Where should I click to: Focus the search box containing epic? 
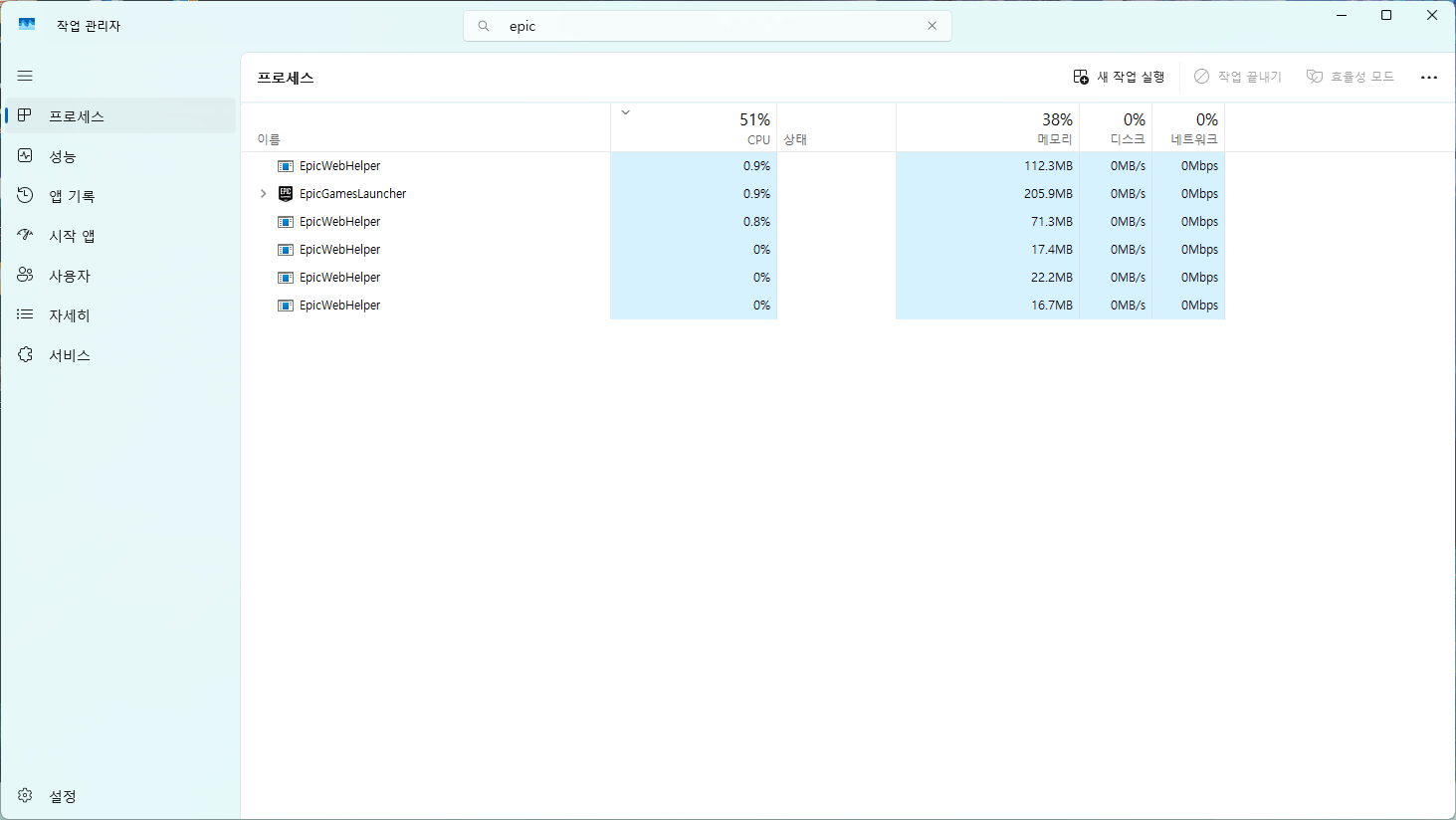coord(707,26)
